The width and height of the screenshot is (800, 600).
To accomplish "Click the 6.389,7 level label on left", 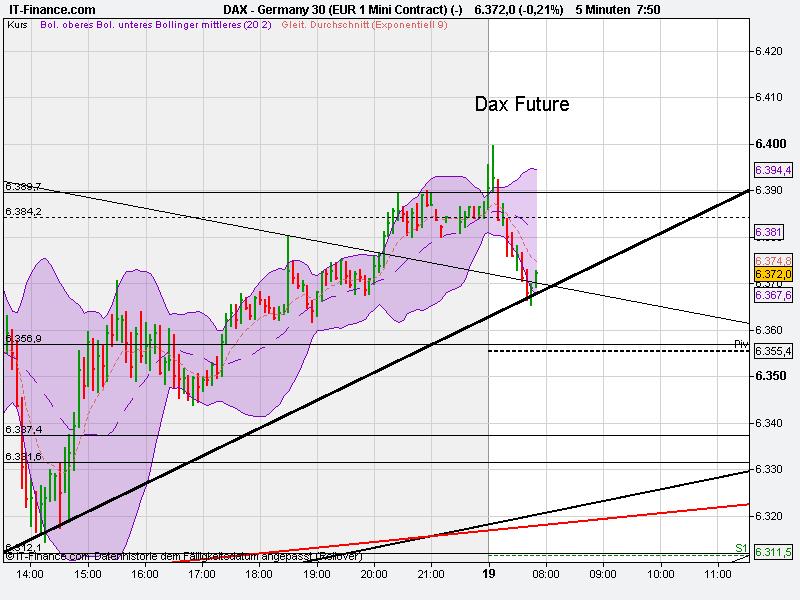I will point(22,185).
